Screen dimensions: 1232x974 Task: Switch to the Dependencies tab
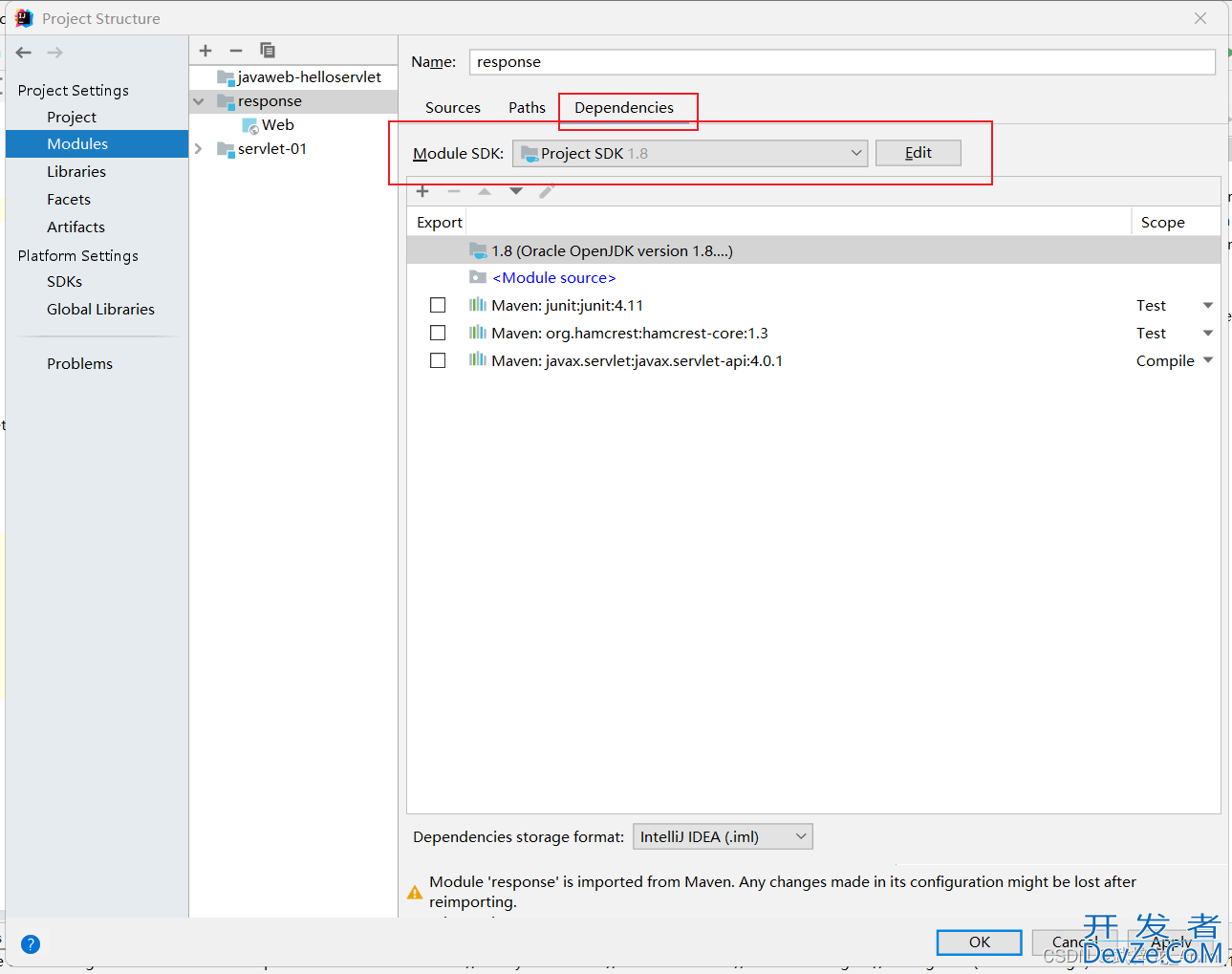(x=624, y=108)
